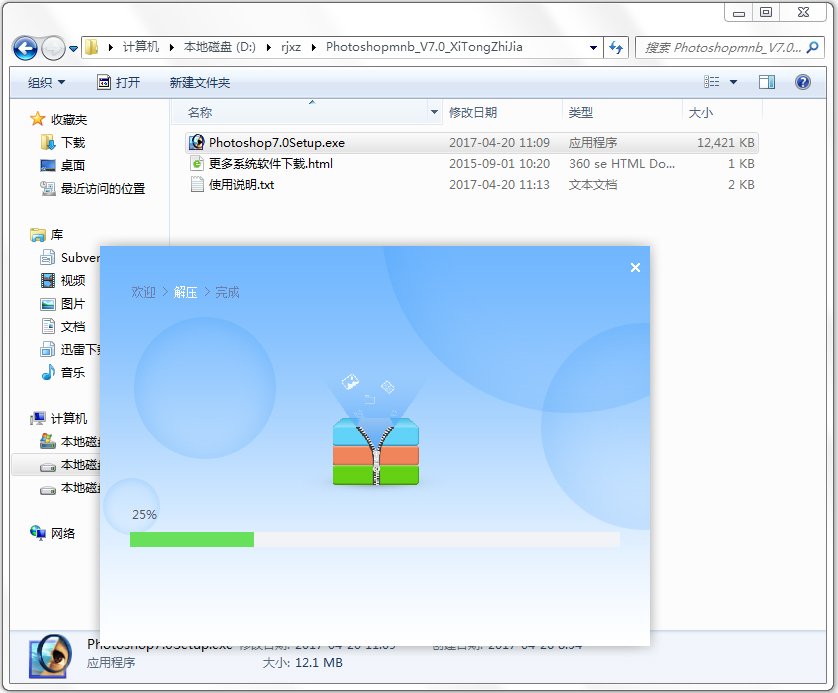Click the Forward navigation arrow
838x693 pixels.
tap(53, 49)
